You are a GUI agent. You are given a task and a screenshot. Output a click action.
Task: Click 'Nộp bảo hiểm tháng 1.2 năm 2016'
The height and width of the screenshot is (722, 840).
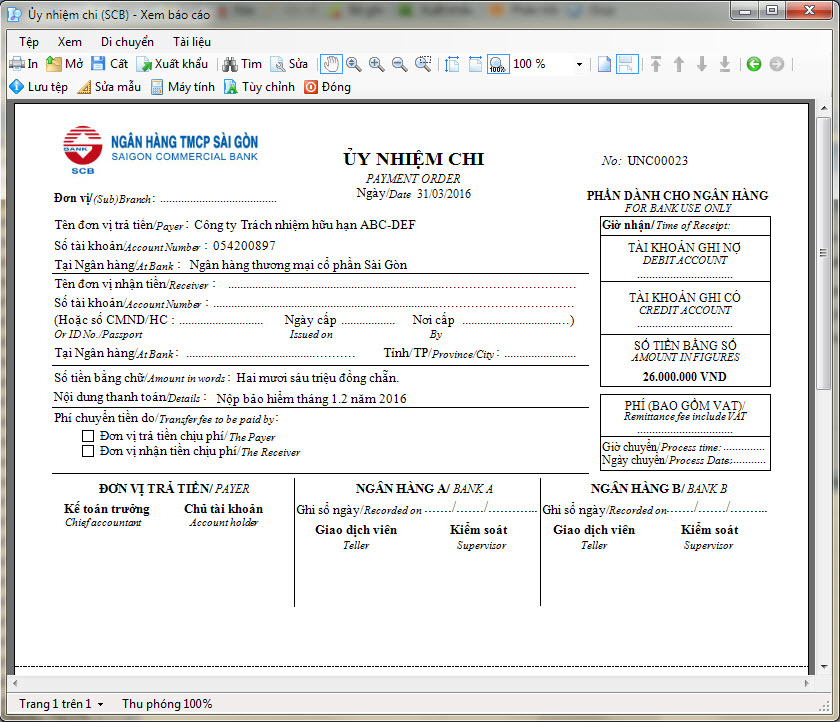click(311, 399)
